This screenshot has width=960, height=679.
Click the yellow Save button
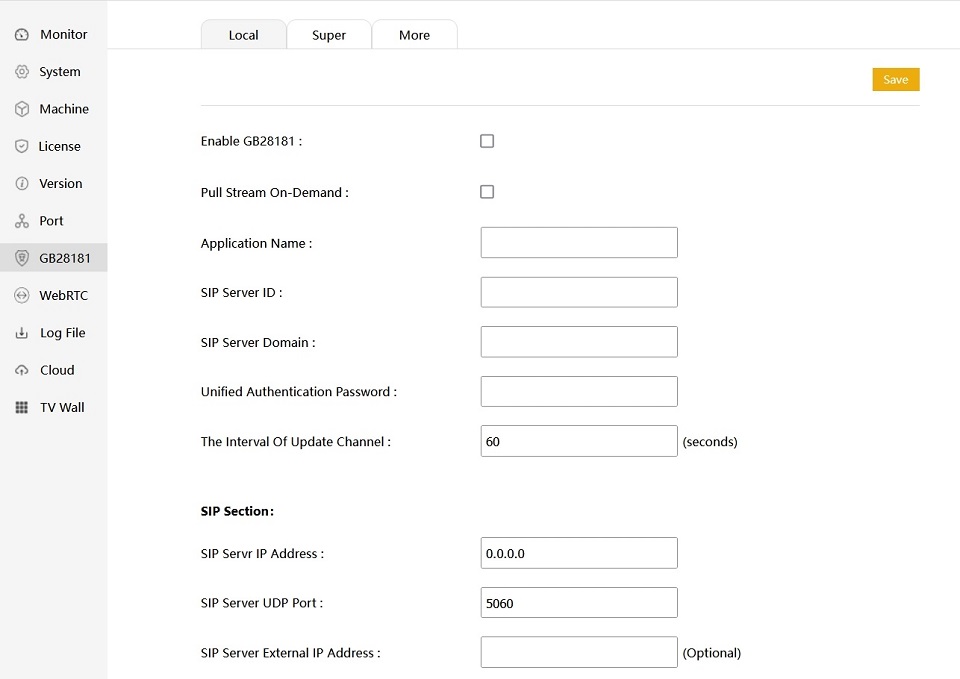(x=896, y=80)
